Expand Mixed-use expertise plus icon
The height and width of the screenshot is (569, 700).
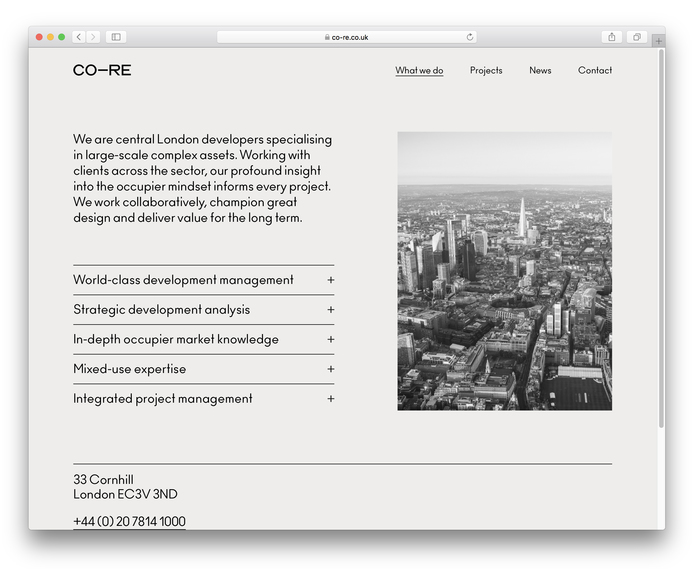[x=330, y=369]
